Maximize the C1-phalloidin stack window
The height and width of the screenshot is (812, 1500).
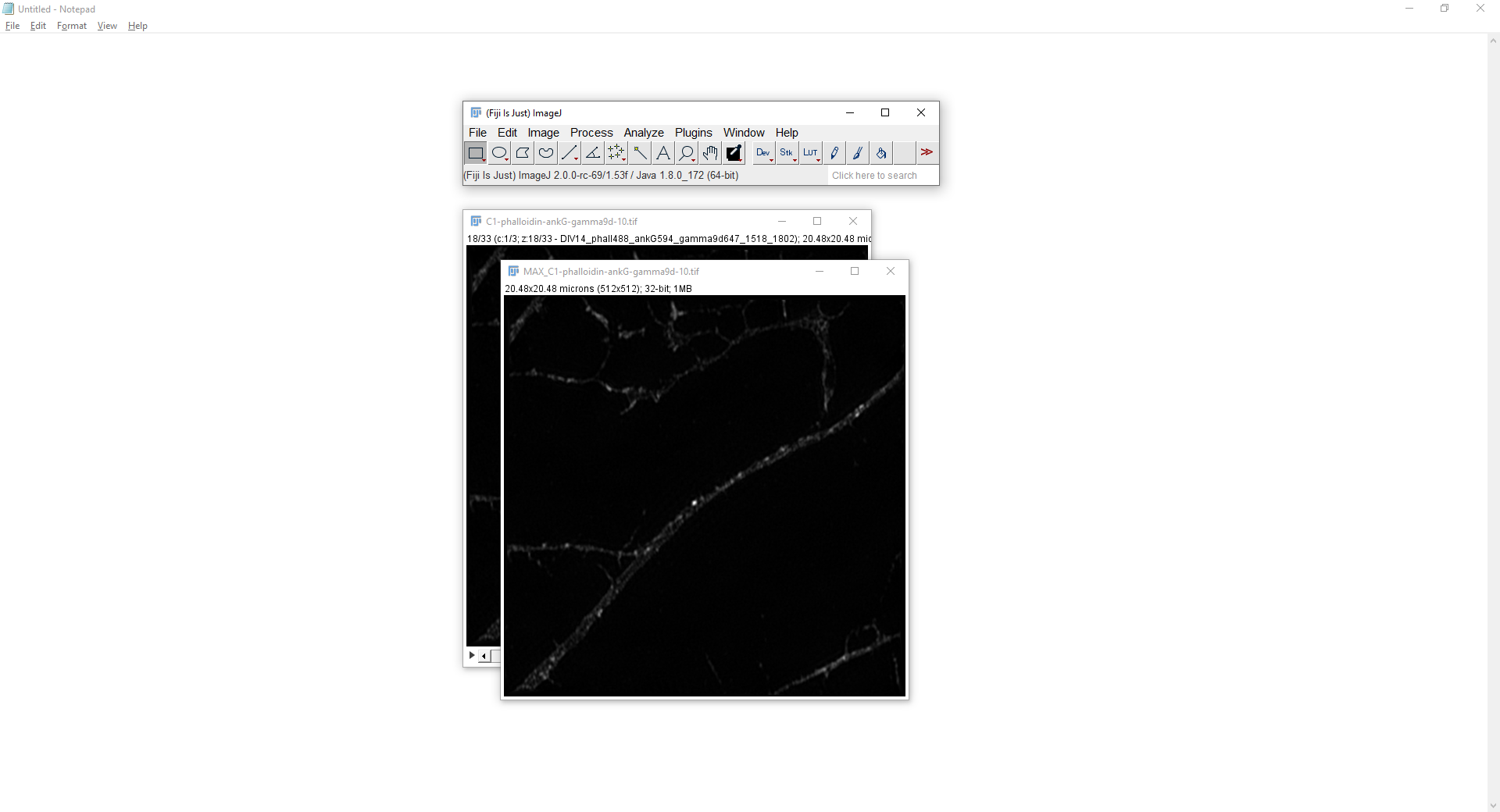pos(817,222)
